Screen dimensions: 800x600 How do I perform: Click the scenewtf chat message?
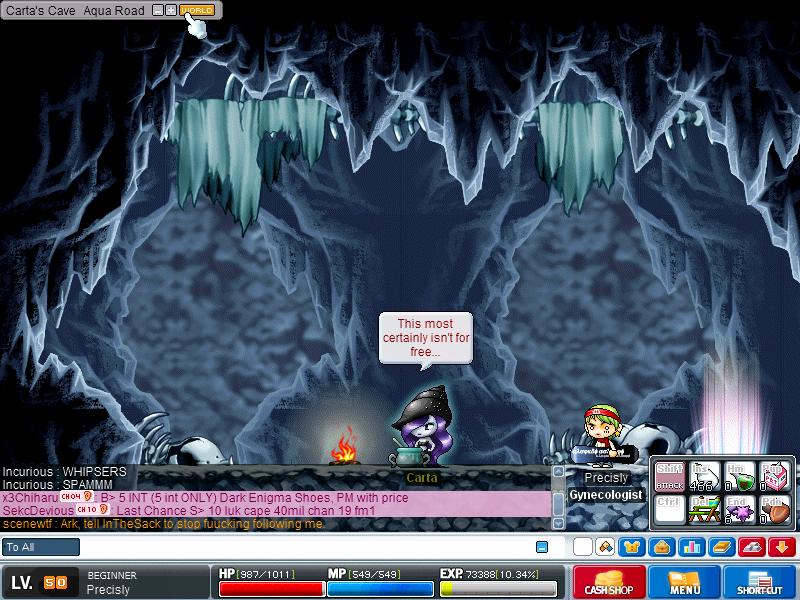click(x=163, y=524)
